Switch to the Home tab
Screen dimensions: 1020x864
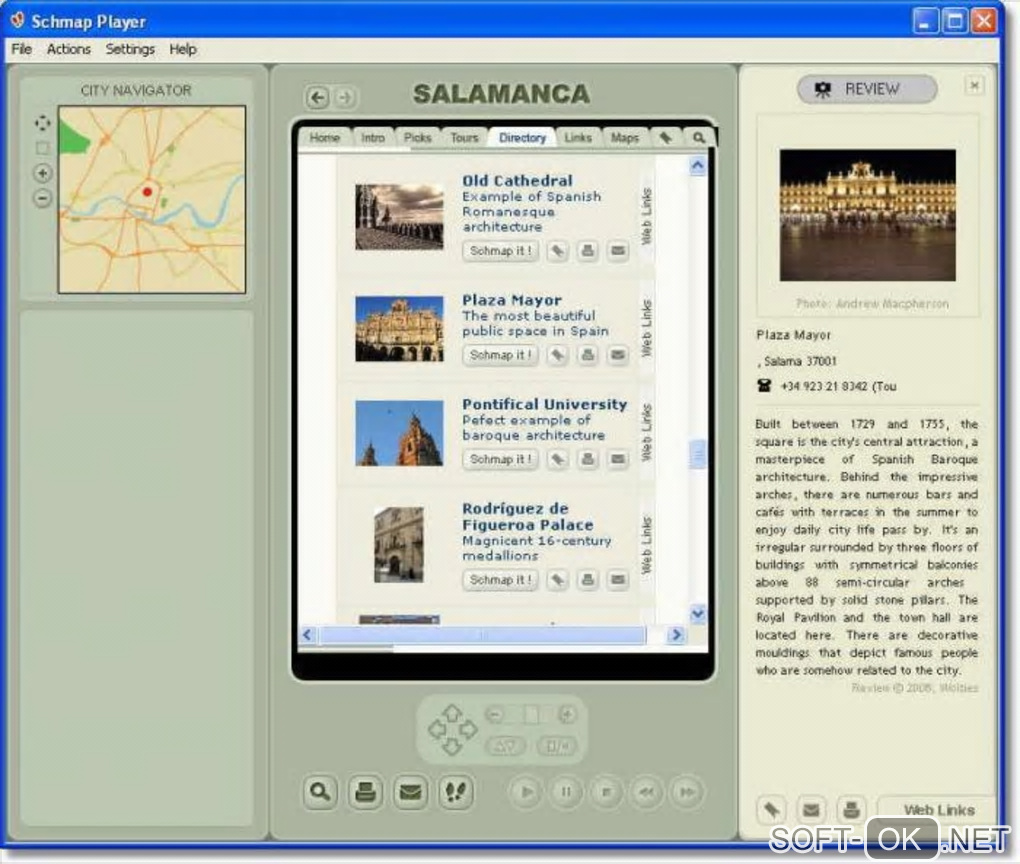(x=325, y=138)
